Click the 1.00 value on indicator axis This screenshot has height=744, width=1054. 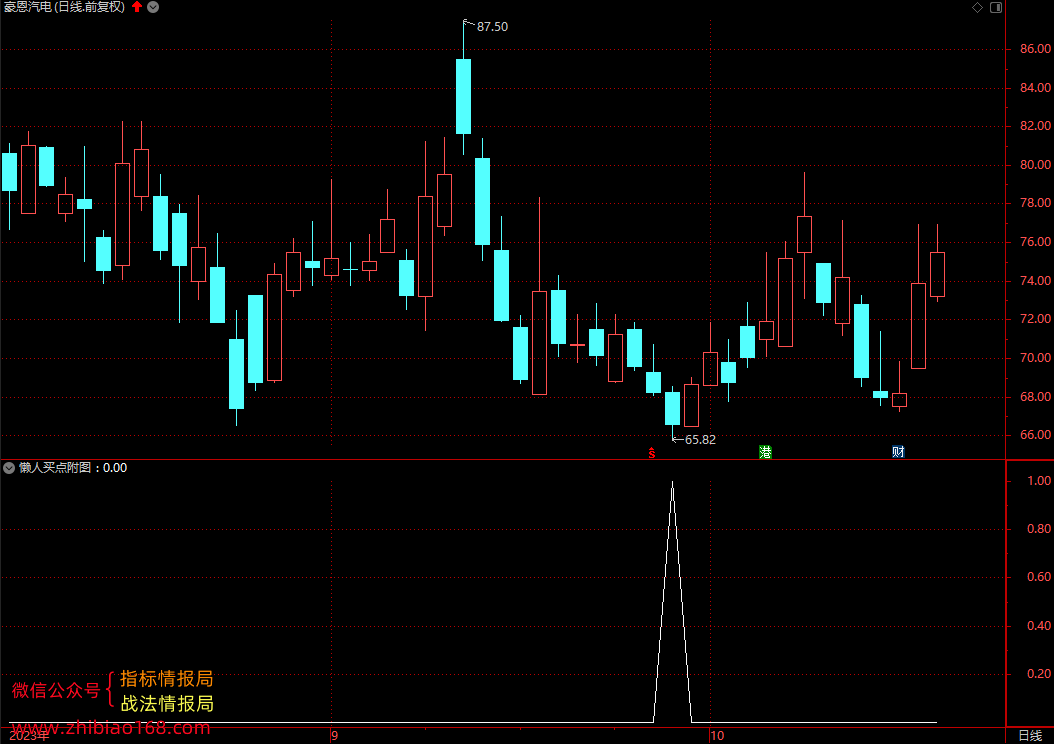point(1039,481)
